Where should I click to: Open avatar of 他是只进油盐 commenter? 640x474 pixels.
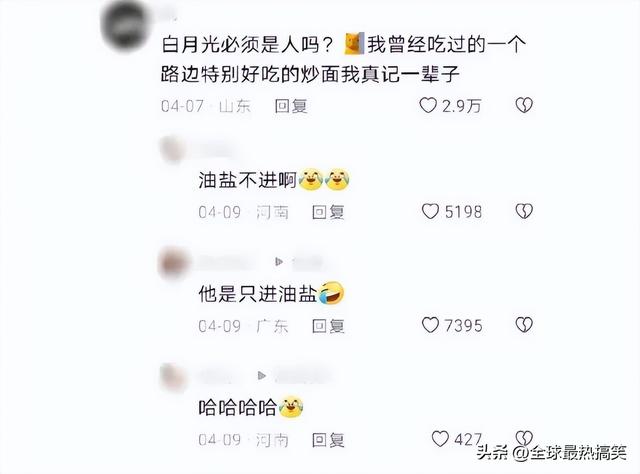click(x=173, y=263)
